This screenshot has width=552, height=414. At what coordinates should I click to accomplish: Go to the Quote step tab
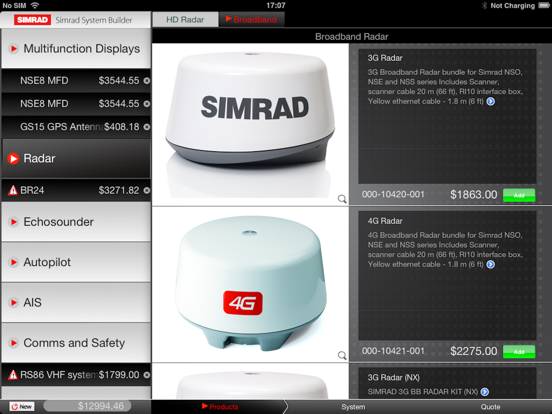coord(490,407)
